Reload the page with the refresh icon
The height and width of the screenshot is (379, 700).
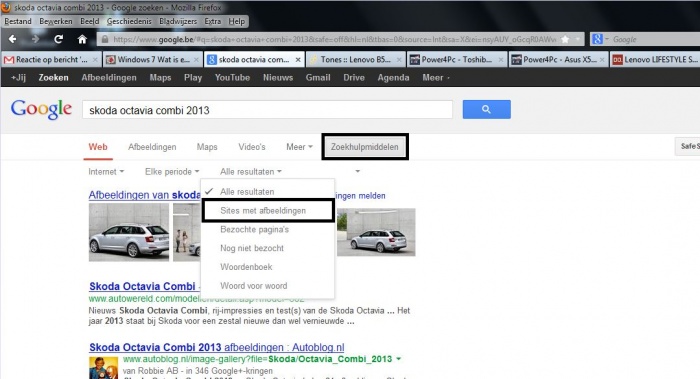coord(58,39)
